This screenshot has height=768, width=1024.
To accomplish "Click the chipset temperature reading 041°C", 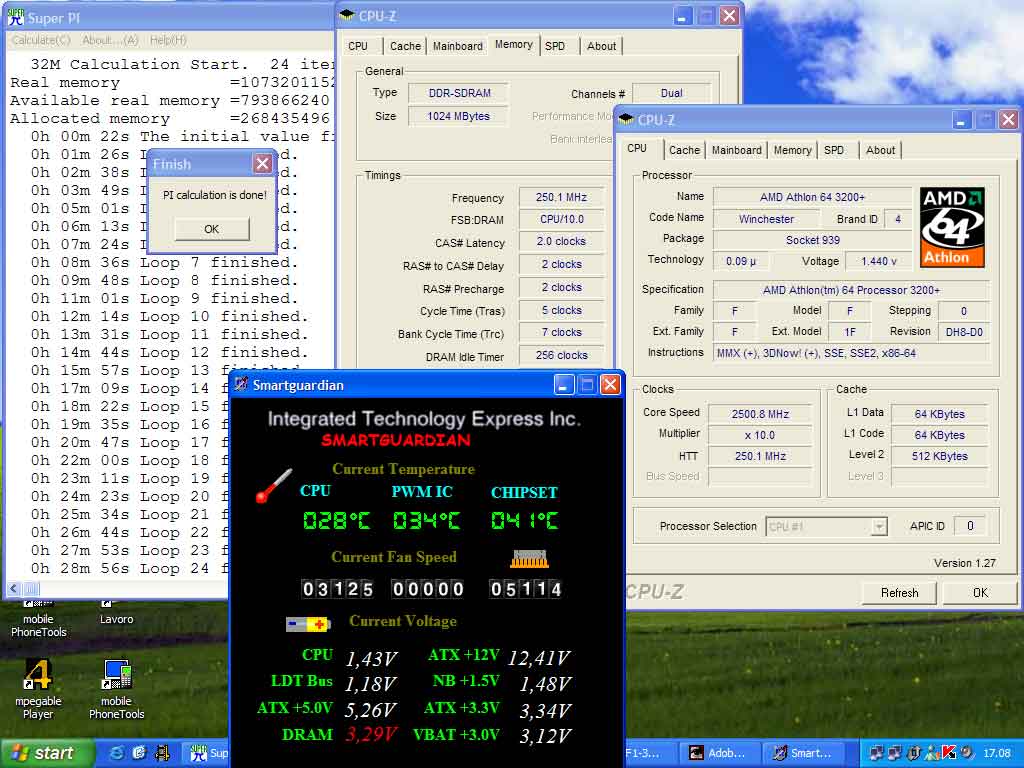I will [x=524, y=520].
